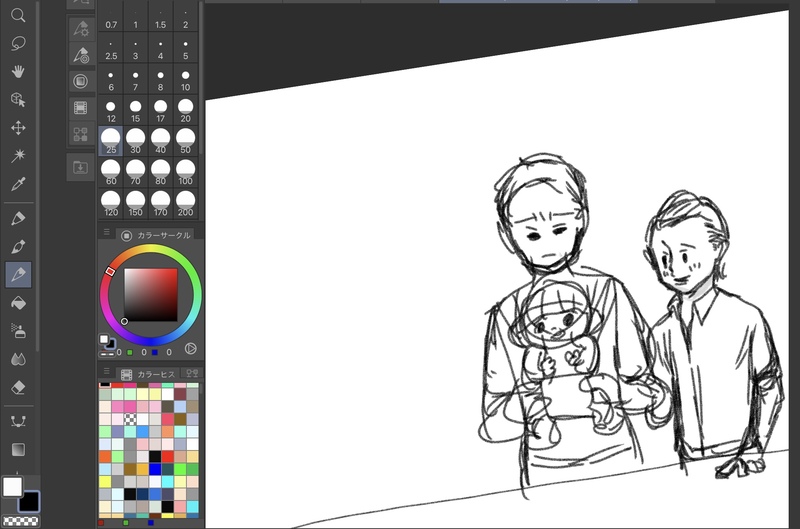
Task: Open the Color History panel hamburger menu
Action: point(107,371)
